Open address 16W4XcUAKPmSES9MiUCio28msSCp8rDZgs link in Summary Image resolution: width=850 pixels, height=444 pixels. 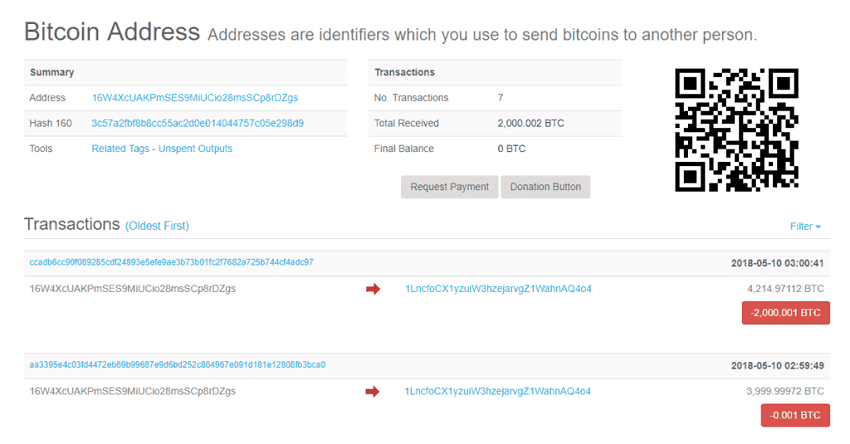tap(194, 98)
